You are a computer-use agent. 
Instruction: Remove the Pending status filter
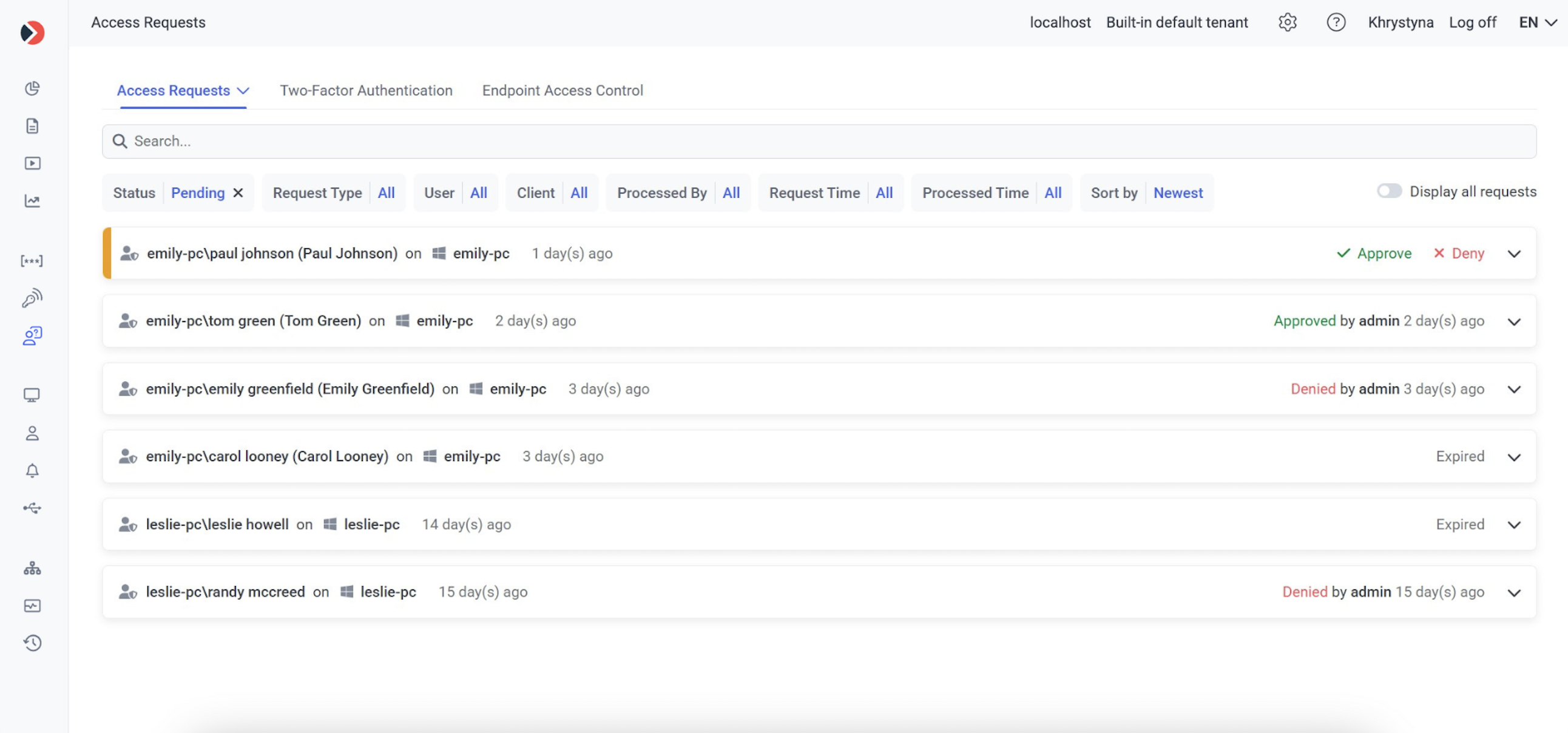pyautogui.click(x=238, y=193)
